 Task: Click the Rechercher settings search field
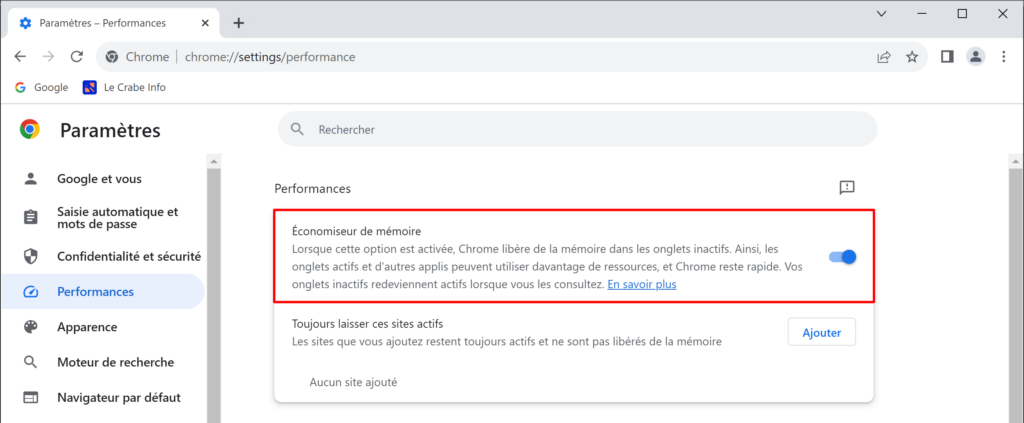pyautogui.click(x=577, y=129)
